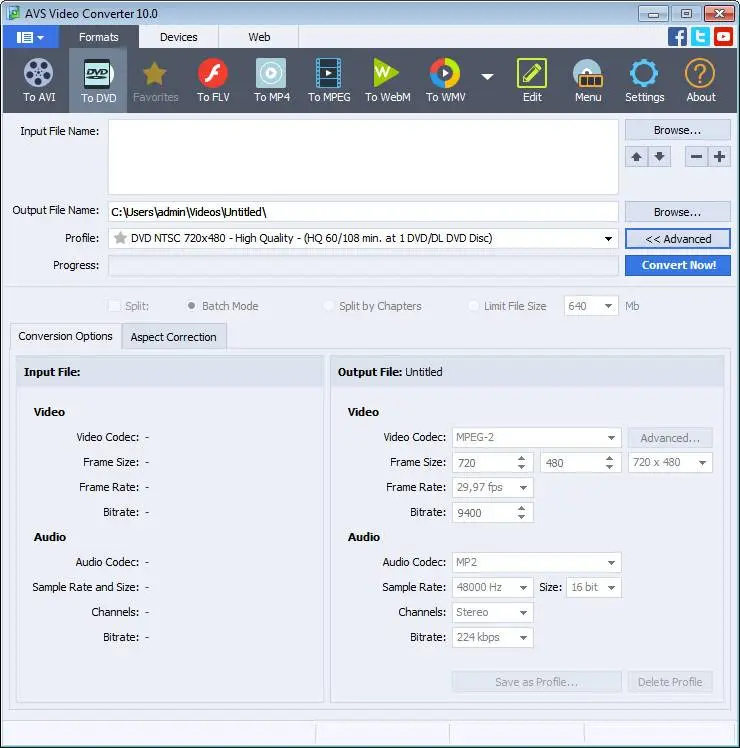Click the Progress bar
This screenshot has width=740, height=748.
(x=363, y=265)
